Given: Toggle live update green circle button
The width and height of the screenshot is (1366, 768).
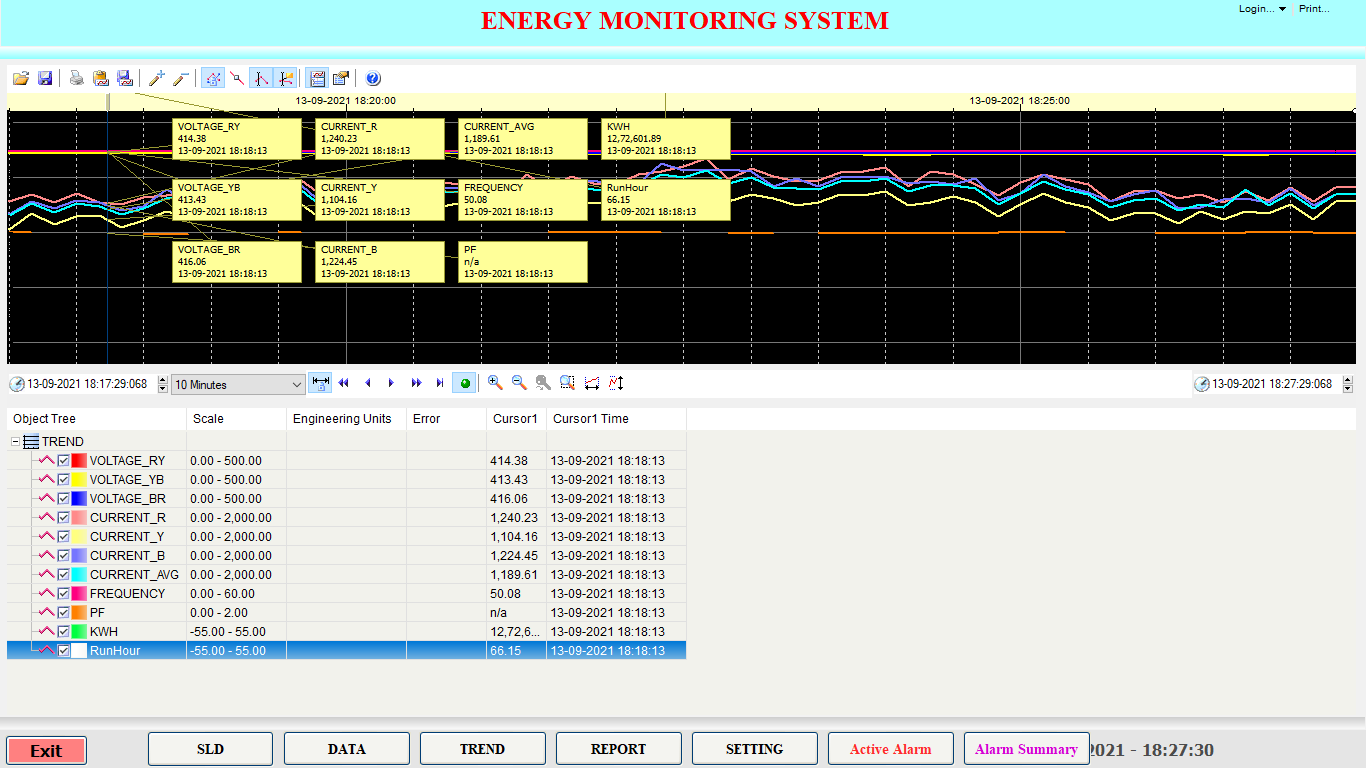Looking at the screenshot, I should 464,383.
